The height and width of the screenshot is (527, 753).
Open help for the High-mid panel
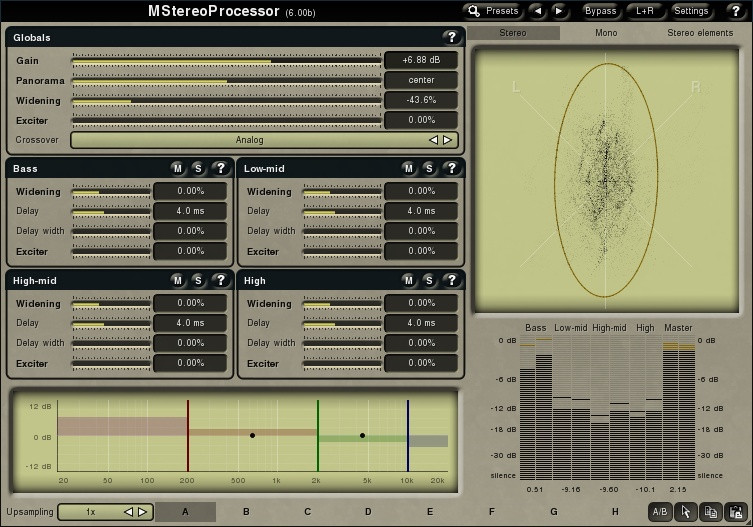coord(220,281)
